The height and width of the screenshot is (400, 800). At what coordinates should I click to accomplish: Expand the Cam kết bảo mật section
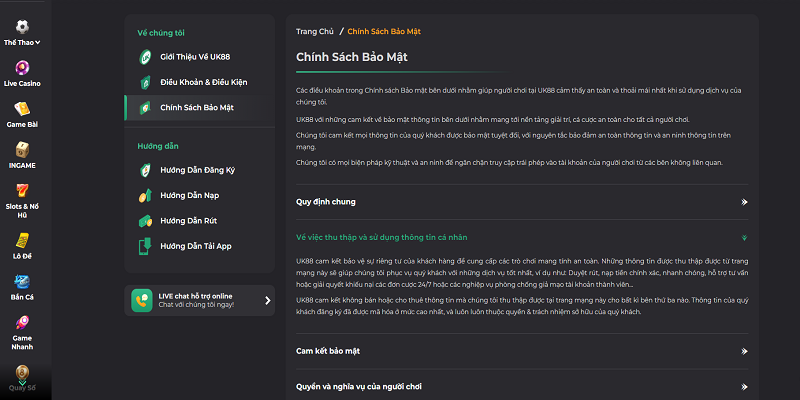744,351
